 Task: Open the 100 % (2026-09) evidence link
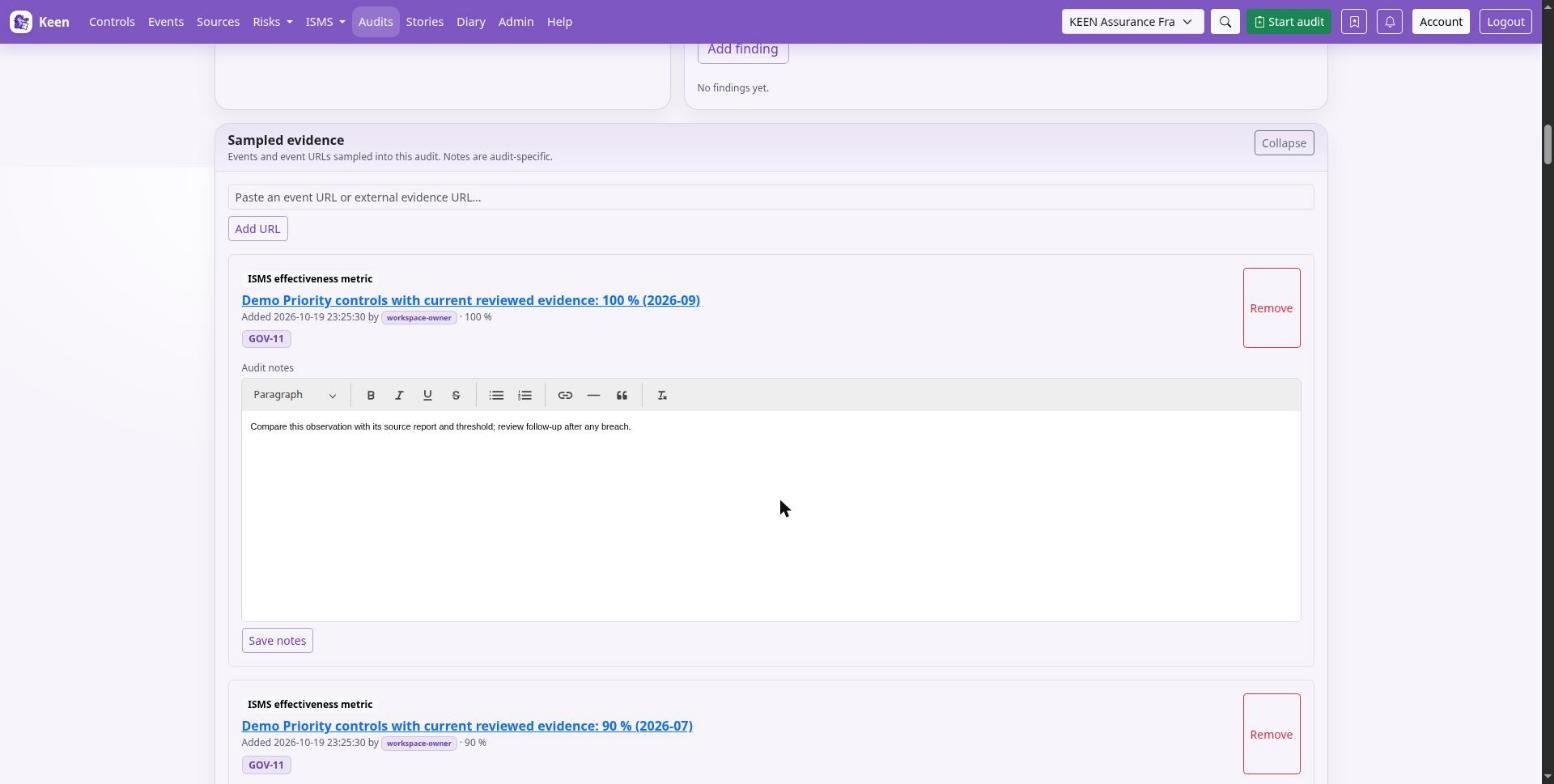[470, 300]
